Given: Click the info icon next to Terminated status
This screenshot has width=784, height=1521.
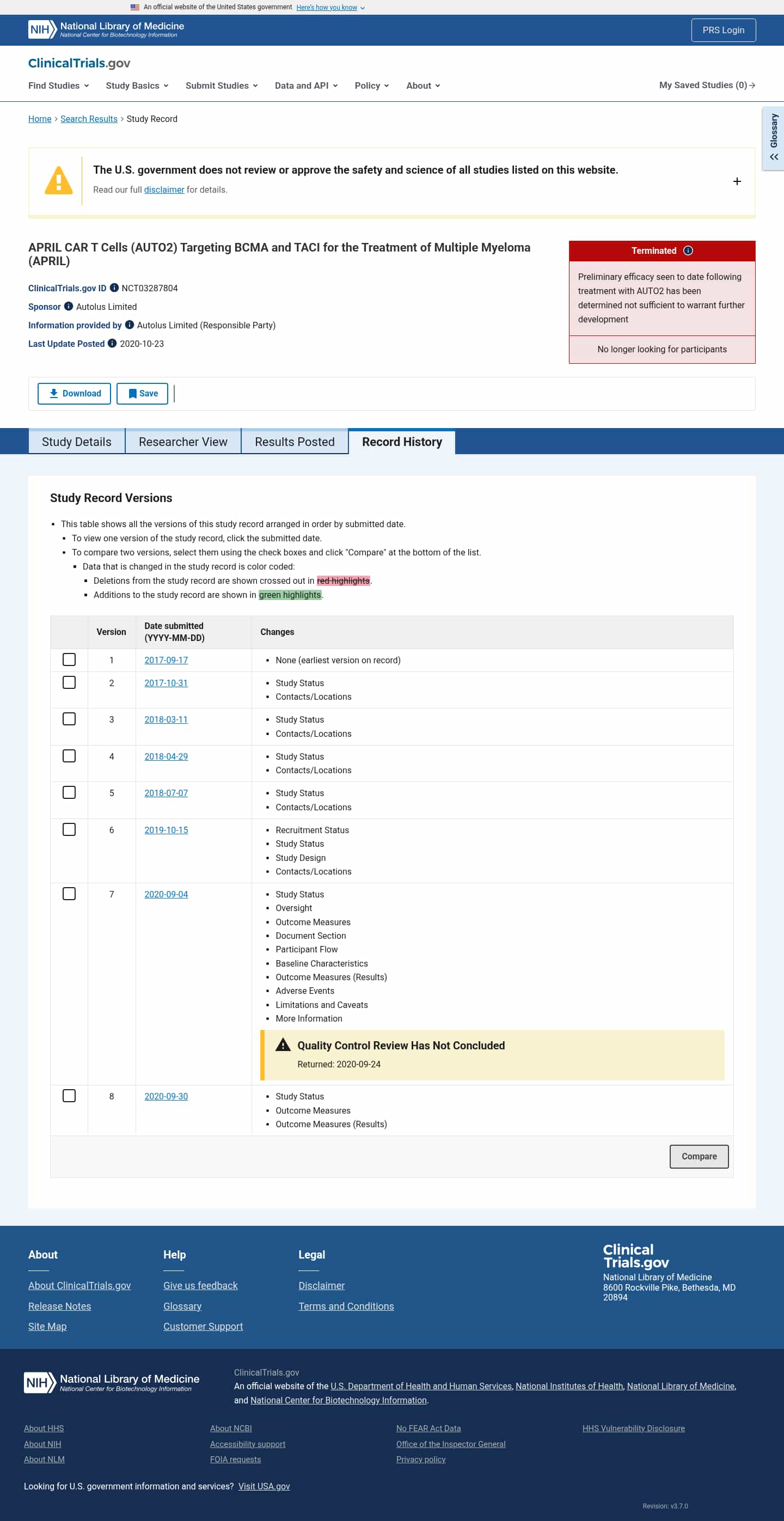Looking at the screenshot, I should tap(688, 251).
